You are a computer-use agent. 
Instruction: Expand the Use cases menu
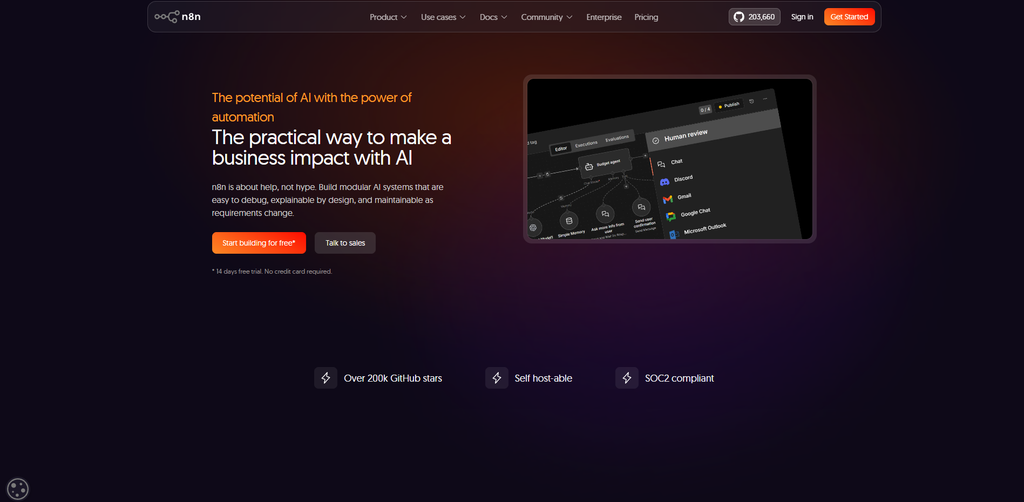(x=443, y=17)
